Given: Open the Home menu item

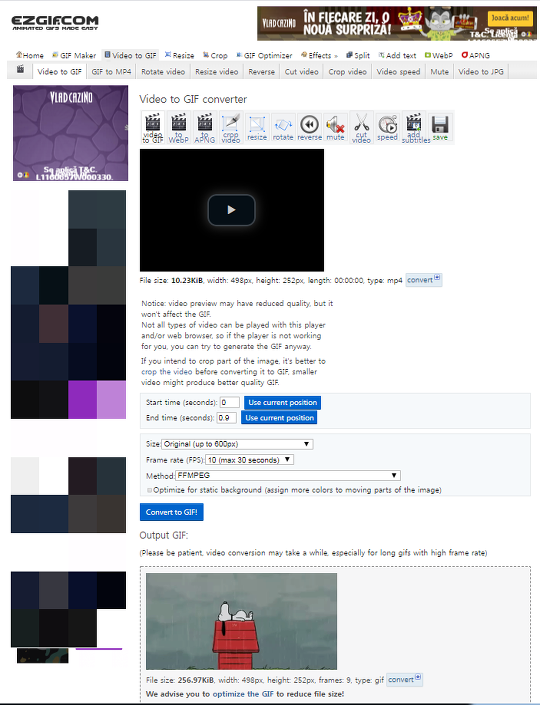Looking at the screenshot, I should (x=30, y=55).
